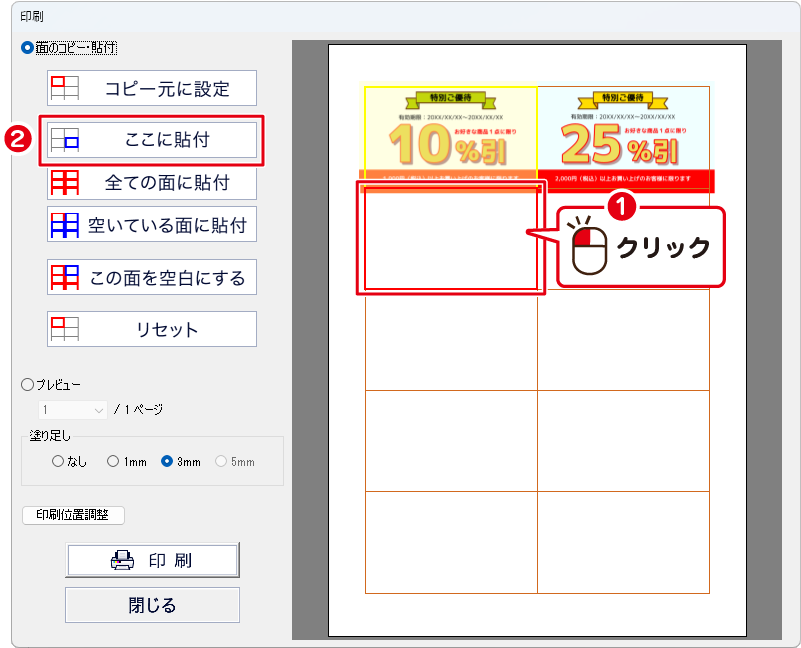Screen dimensions: 801x648
Task: Choose 3mm bleed option
Action: pos(167,461)
